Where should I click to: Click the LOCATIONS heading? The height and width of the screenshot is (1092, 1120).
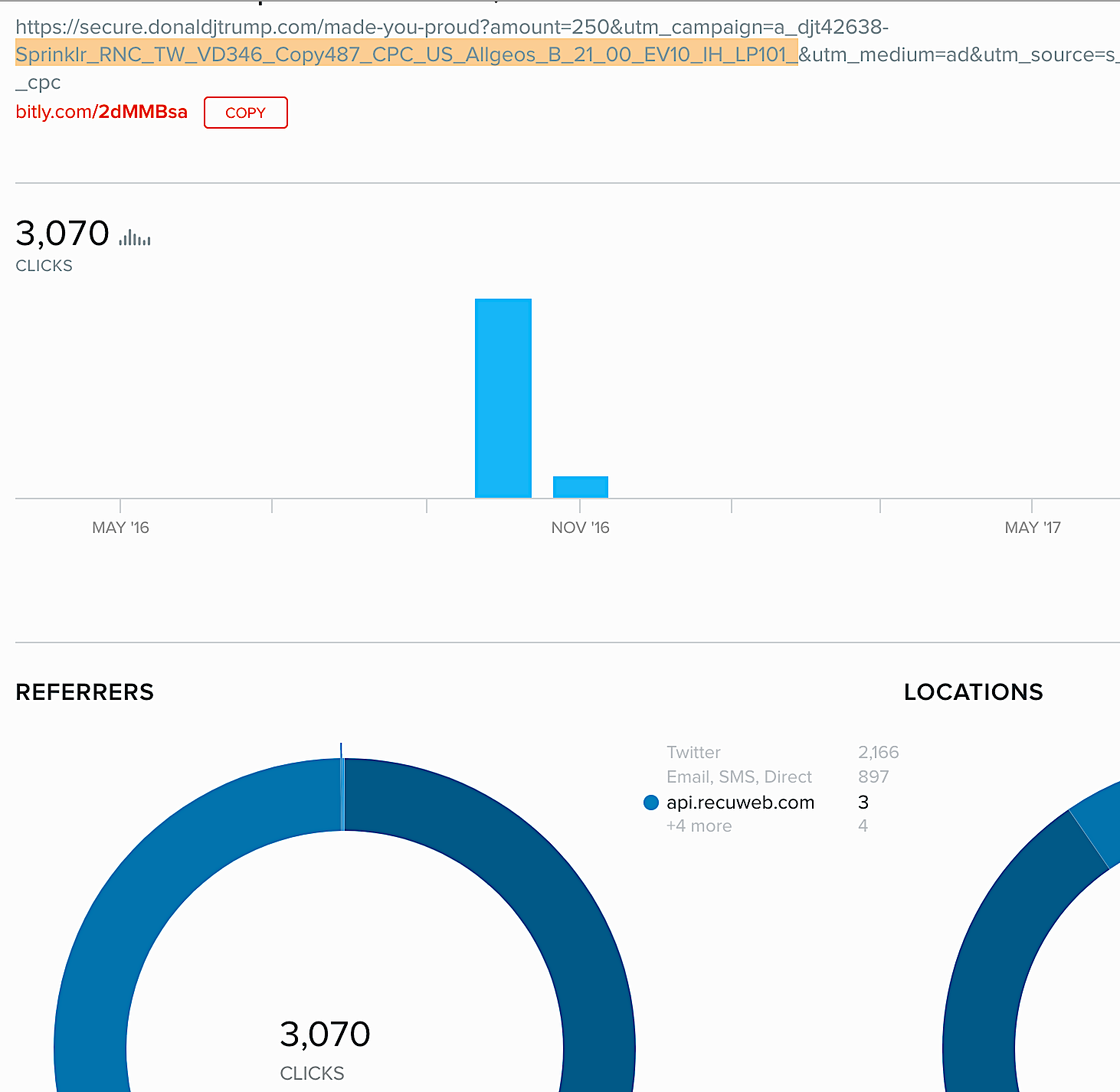pos(974,692)
